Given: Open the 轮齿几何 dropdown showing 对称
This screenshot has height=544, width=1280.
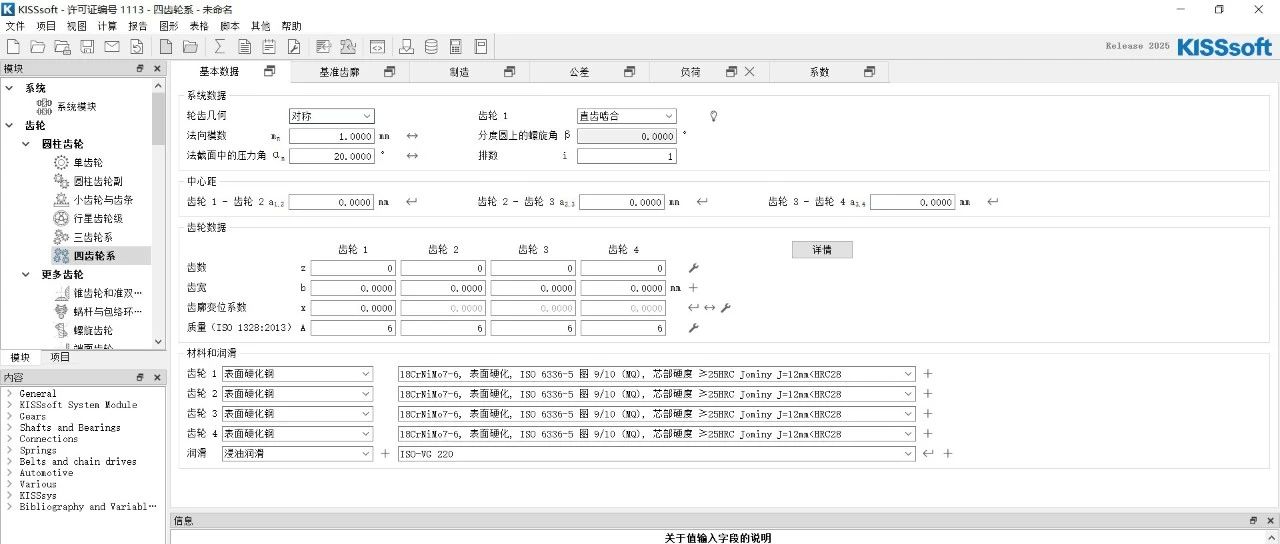Looking at the screenshot, I should pyautogui.click(x=331, y=116).
